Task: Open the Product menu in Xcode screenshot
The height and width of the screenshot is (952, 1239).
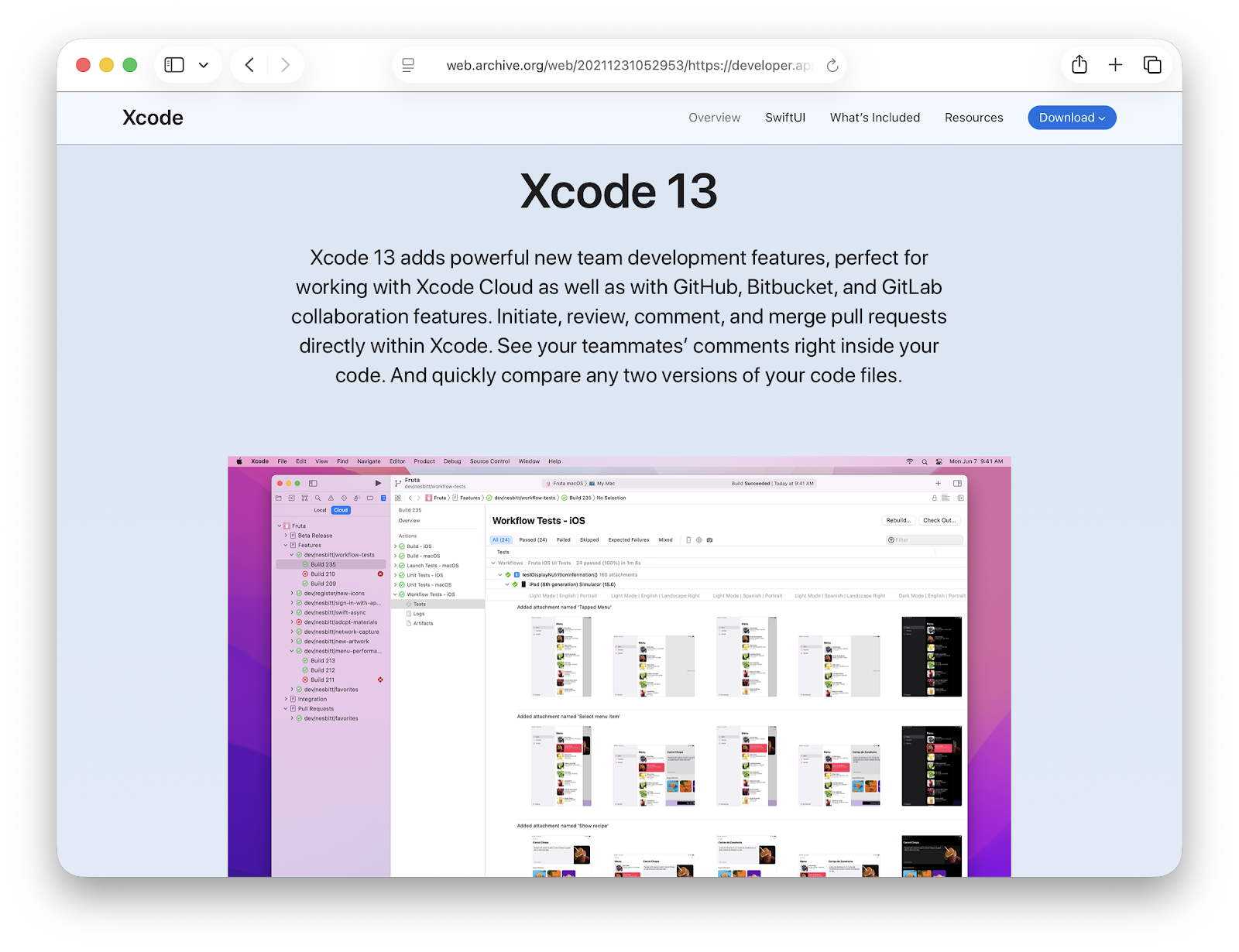Action: 424,461
